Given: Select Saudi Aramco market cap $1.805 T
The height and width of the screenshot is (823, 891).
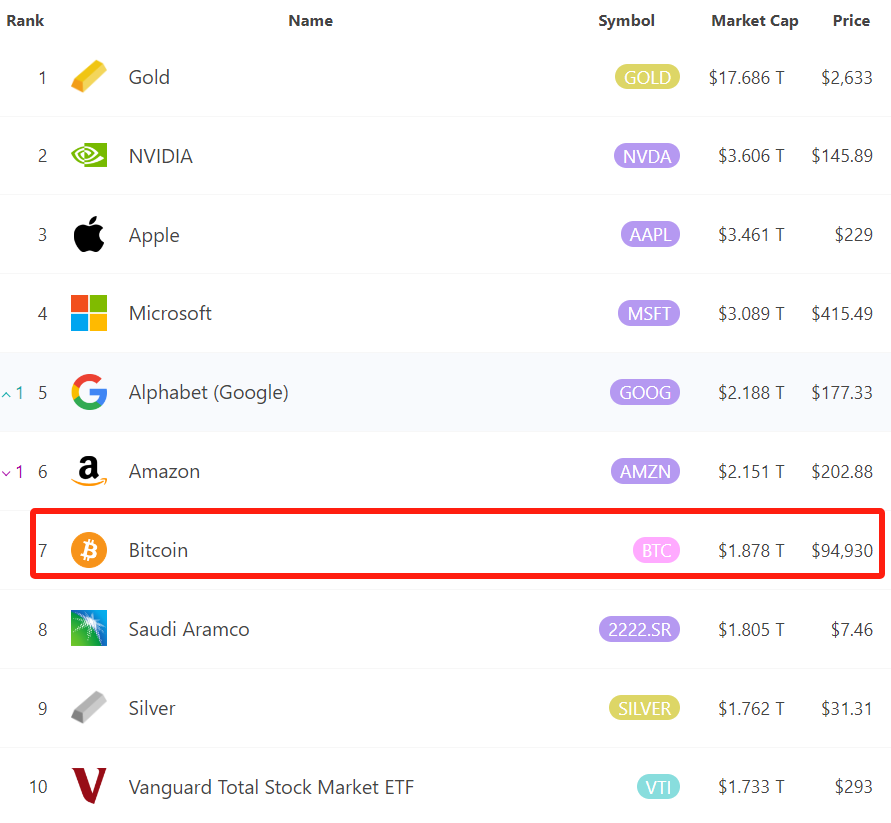Looking at the screenshot, I should point(751,630).
